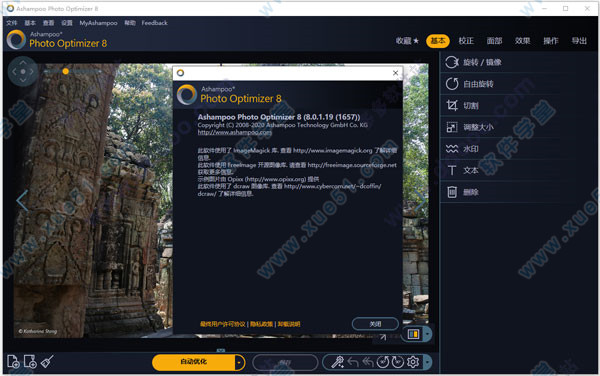The height and width of the screenshot is (376, 600).
Task: Switch to the 校正 (Correction) tab
Action: [466, 41]
